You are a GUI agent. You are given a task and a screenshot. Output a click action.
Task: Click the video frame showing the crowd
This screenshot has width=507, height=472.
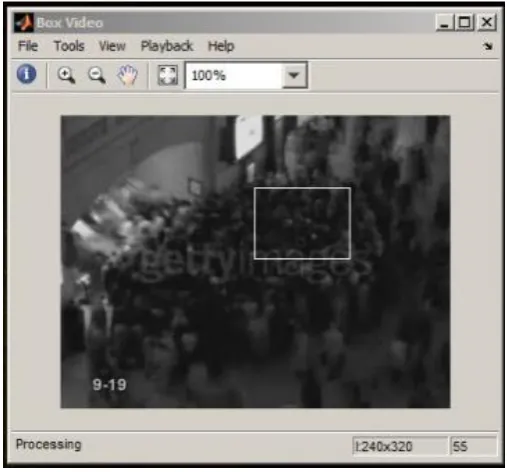[255, 262]
